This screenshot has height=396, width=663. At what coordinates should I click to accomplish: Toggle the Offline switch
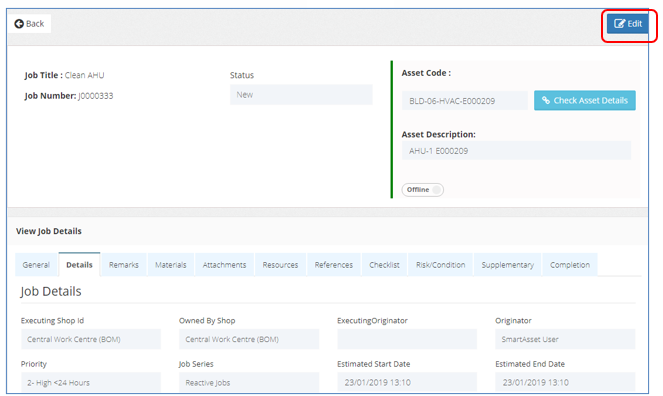422,190
